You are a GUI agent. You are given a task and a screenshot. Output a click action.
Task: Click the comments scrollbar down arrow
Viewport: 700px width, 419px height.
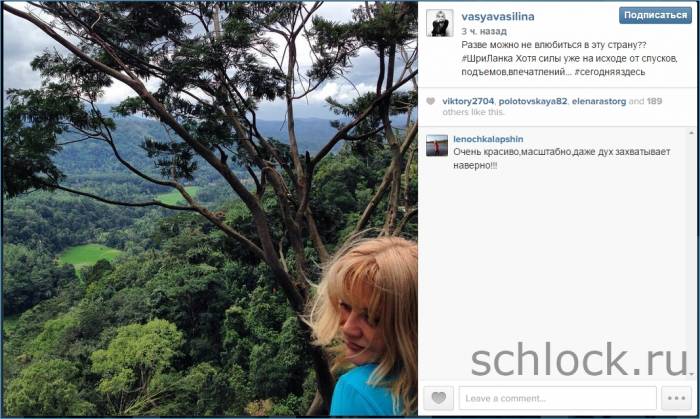(691, 374)
